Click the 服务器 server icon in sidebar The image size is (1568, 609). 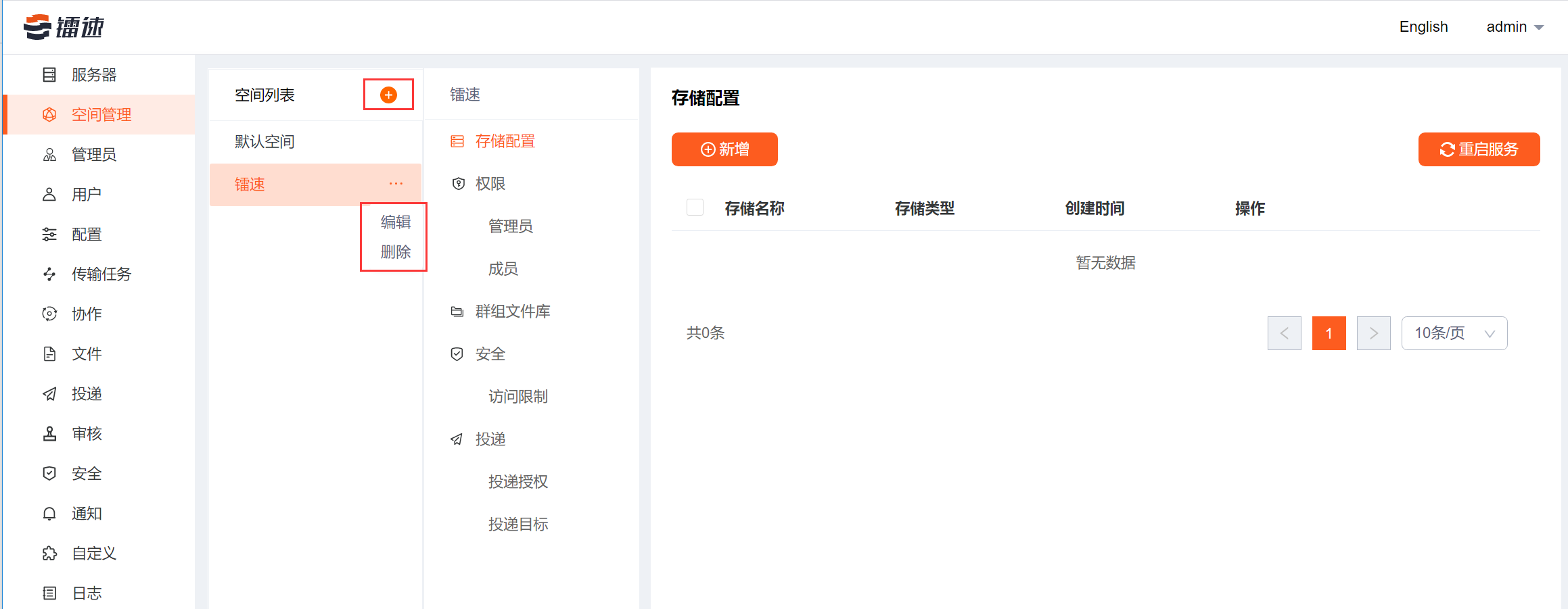point(49,75)
